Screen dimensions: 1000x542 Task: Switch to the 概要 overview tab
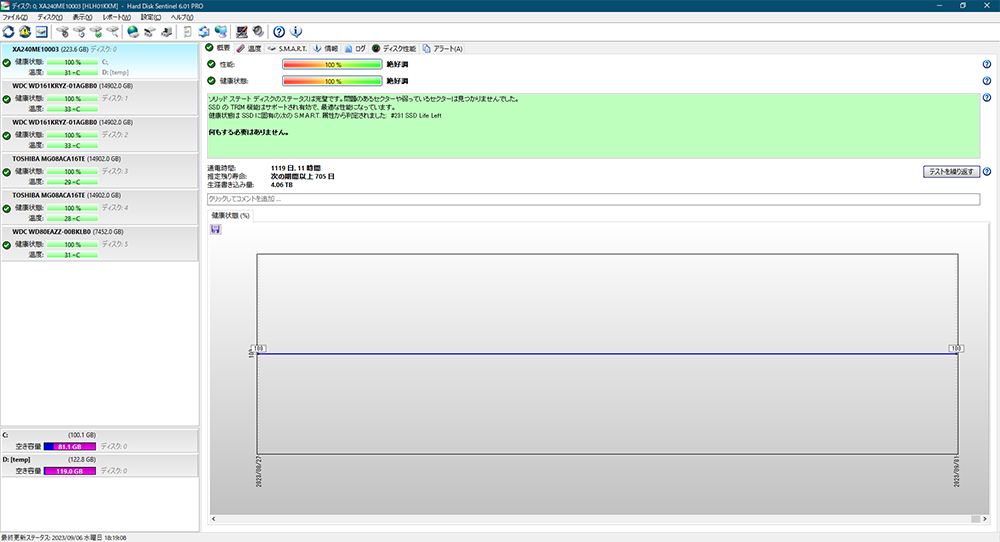tap(217, 48)
